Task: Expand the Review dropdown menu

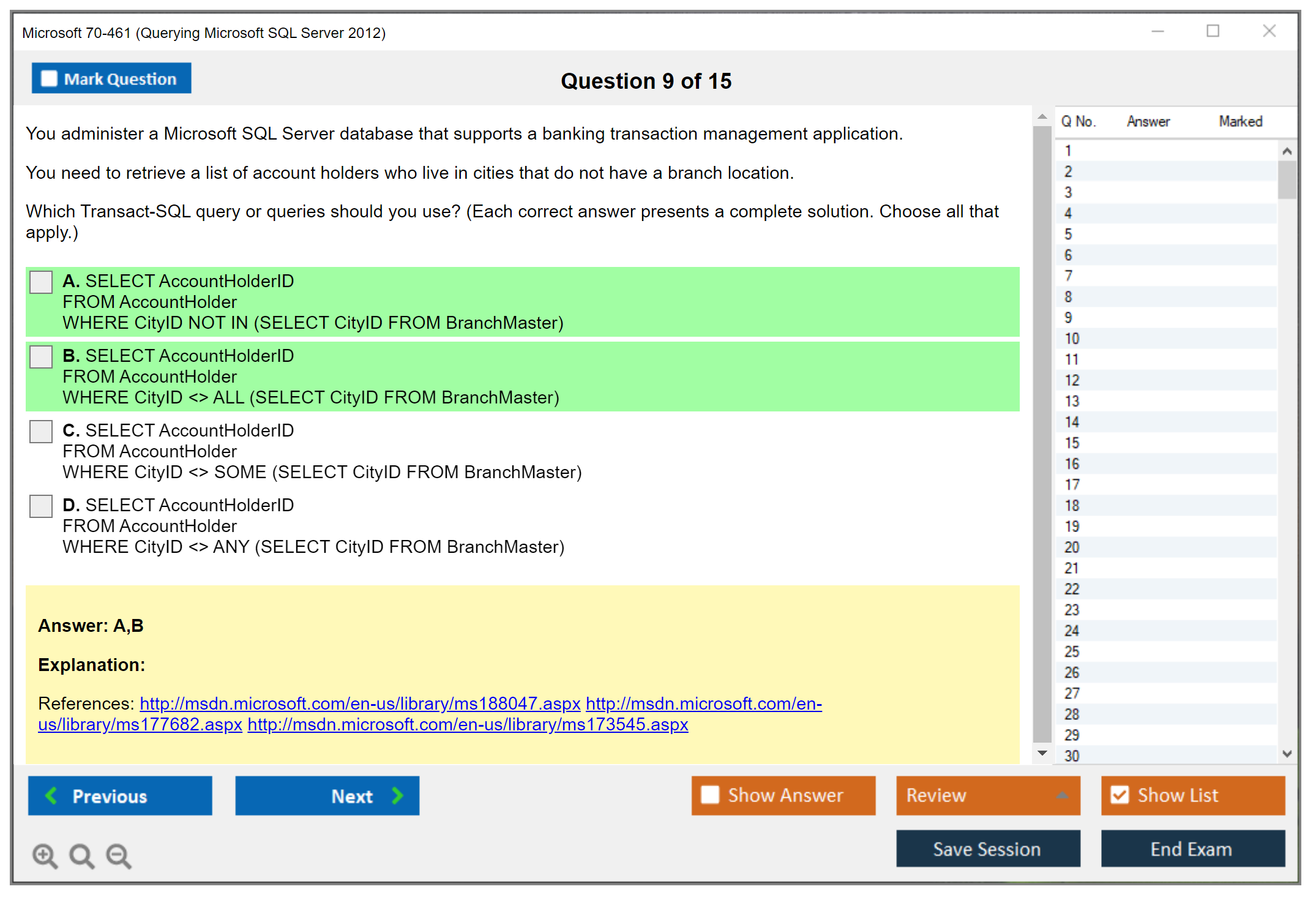Action: click(x=1062, y=795)
